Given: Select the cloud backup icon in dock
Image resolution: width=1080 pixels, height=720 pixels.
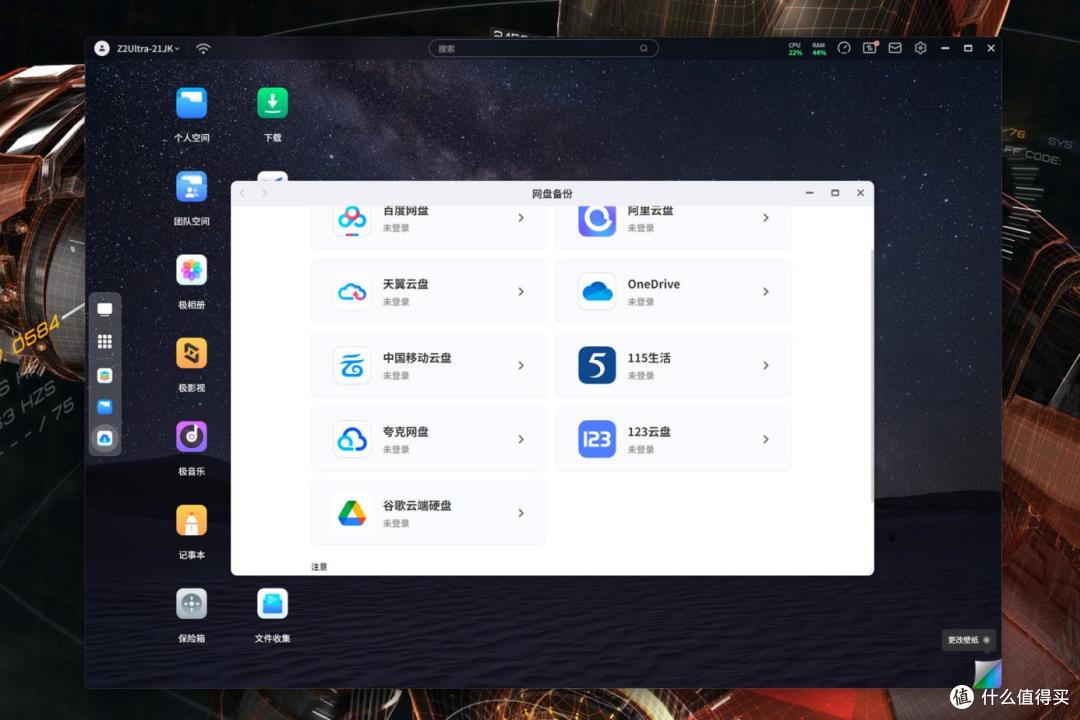Looking at the screenshot, I should click(105, 438).
